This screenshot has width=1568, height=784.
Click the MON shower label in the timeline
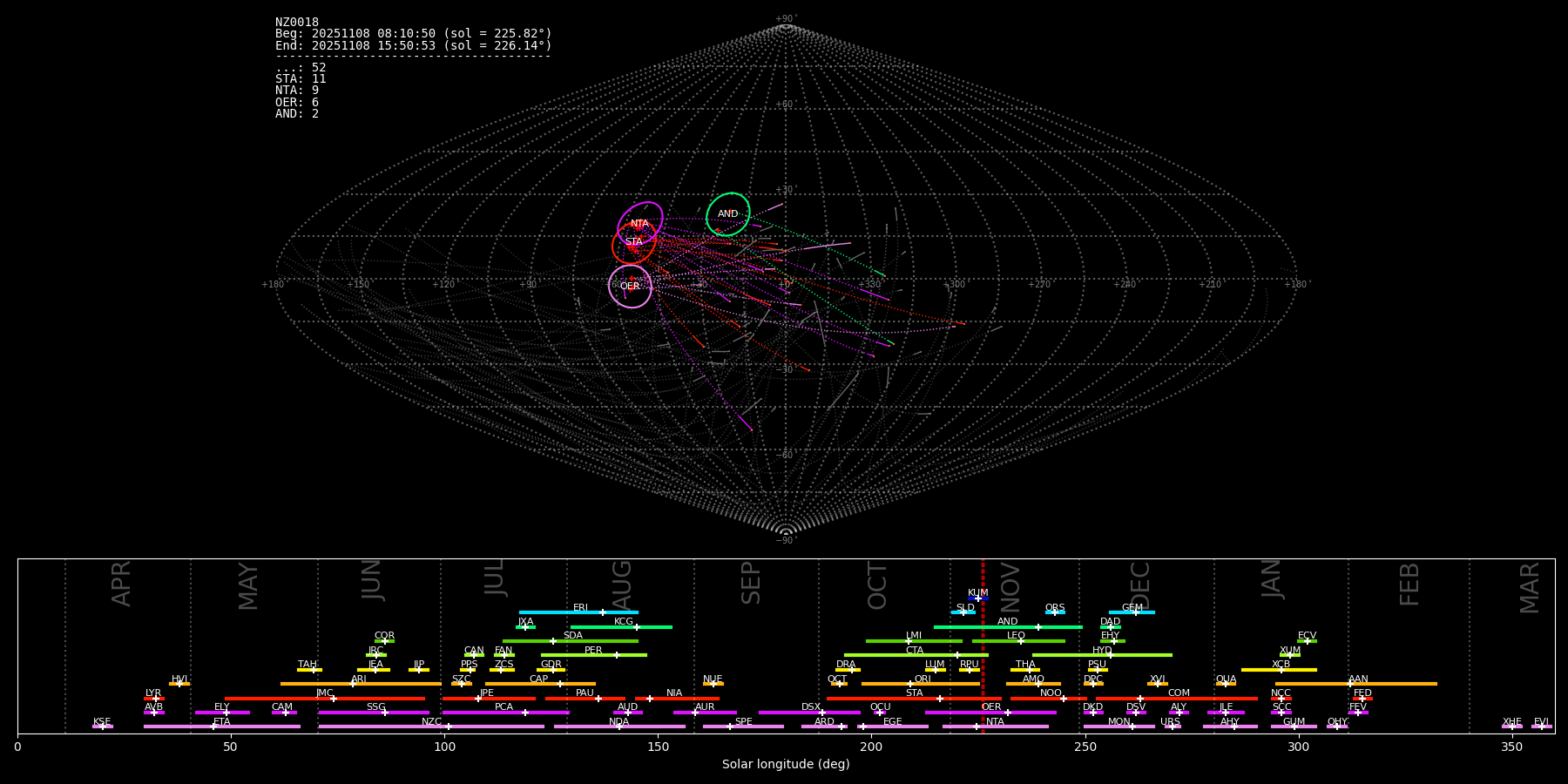(x=1119, y=722)
